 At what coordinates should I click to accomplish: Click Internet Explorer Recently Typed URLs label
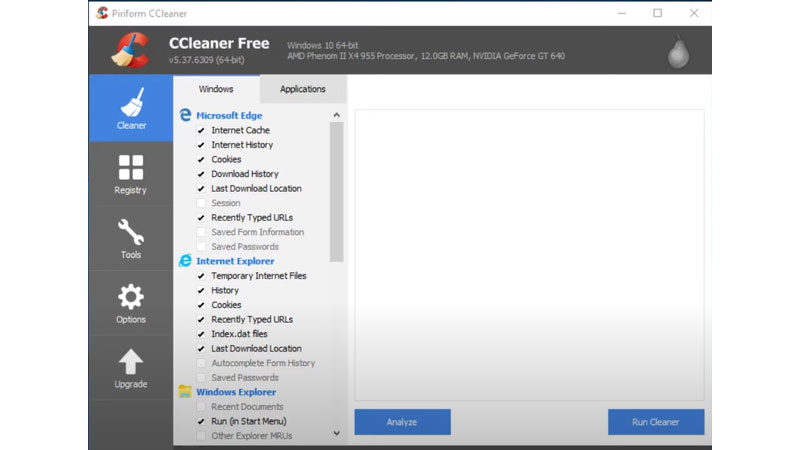coord(252,319)
